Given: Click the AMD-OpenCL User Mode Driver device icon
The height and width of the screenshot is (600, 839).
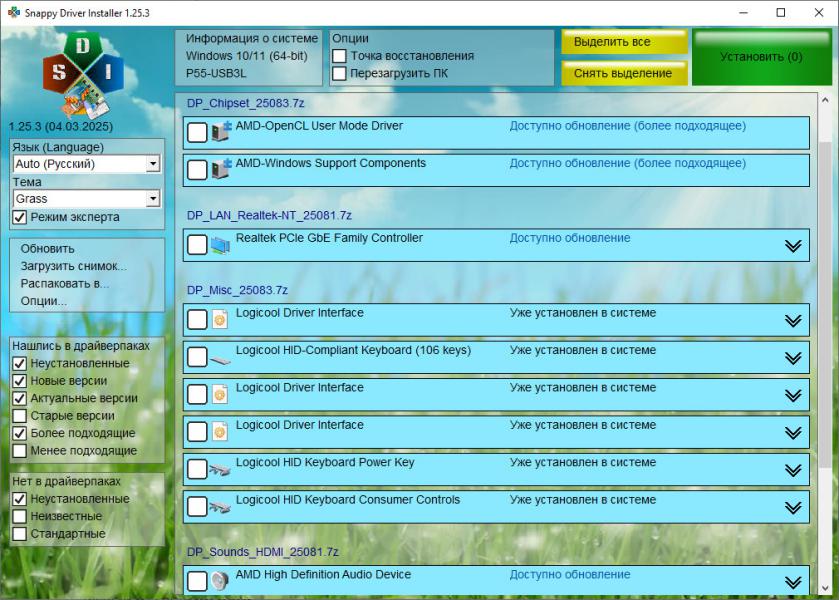Looking at the screenshot, I should click(220, 132).
